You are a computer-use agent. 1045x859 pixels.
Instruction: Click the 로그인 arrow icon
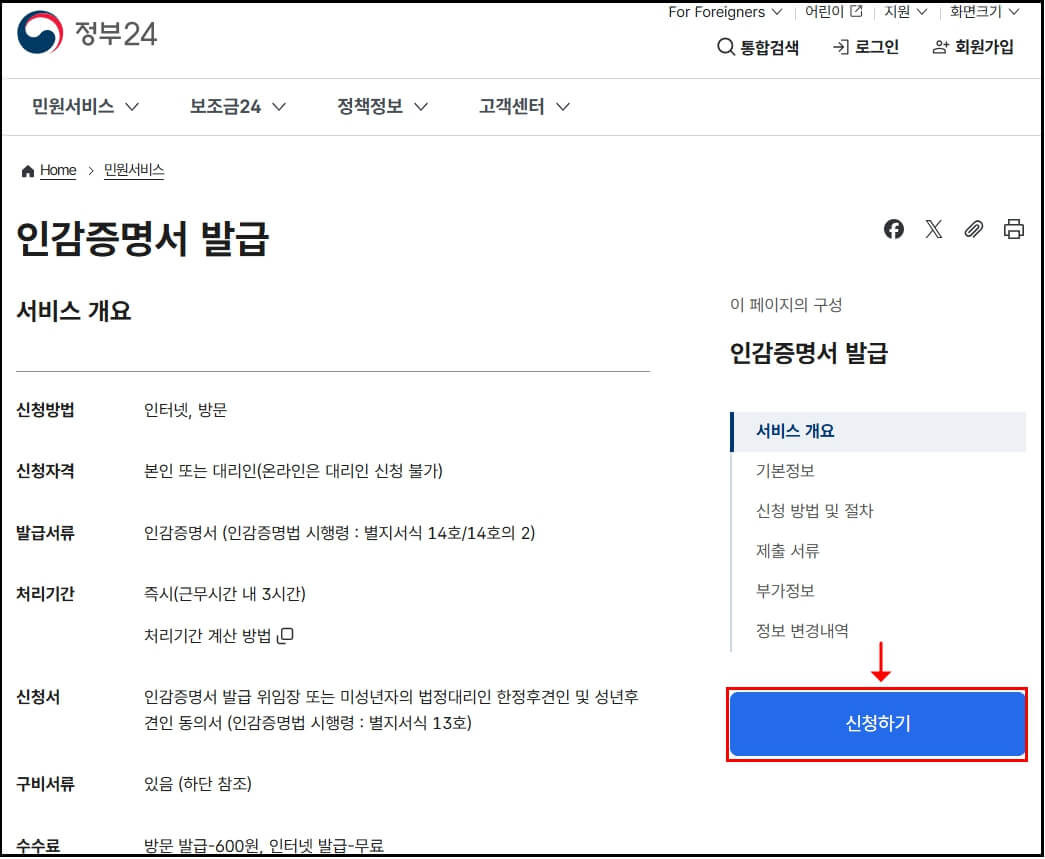click(x=841, y=47)
